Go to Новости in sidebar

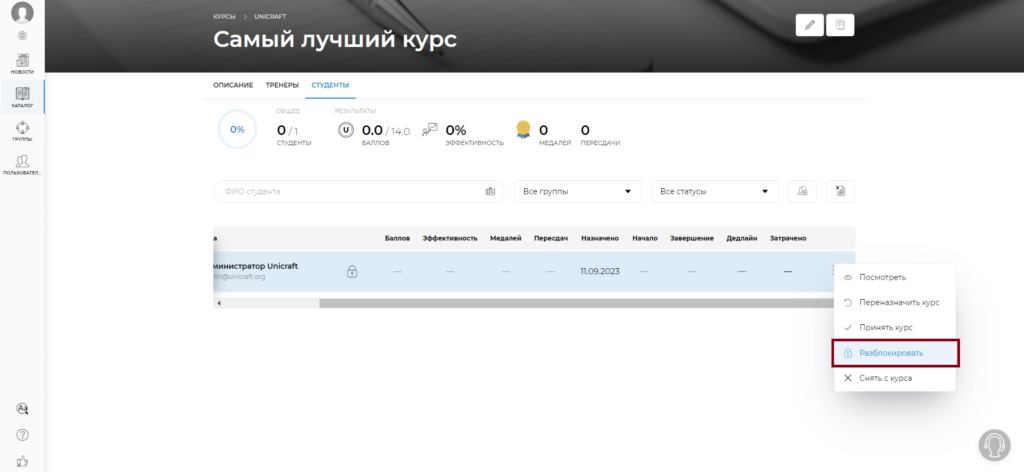[x=22, y=63]
